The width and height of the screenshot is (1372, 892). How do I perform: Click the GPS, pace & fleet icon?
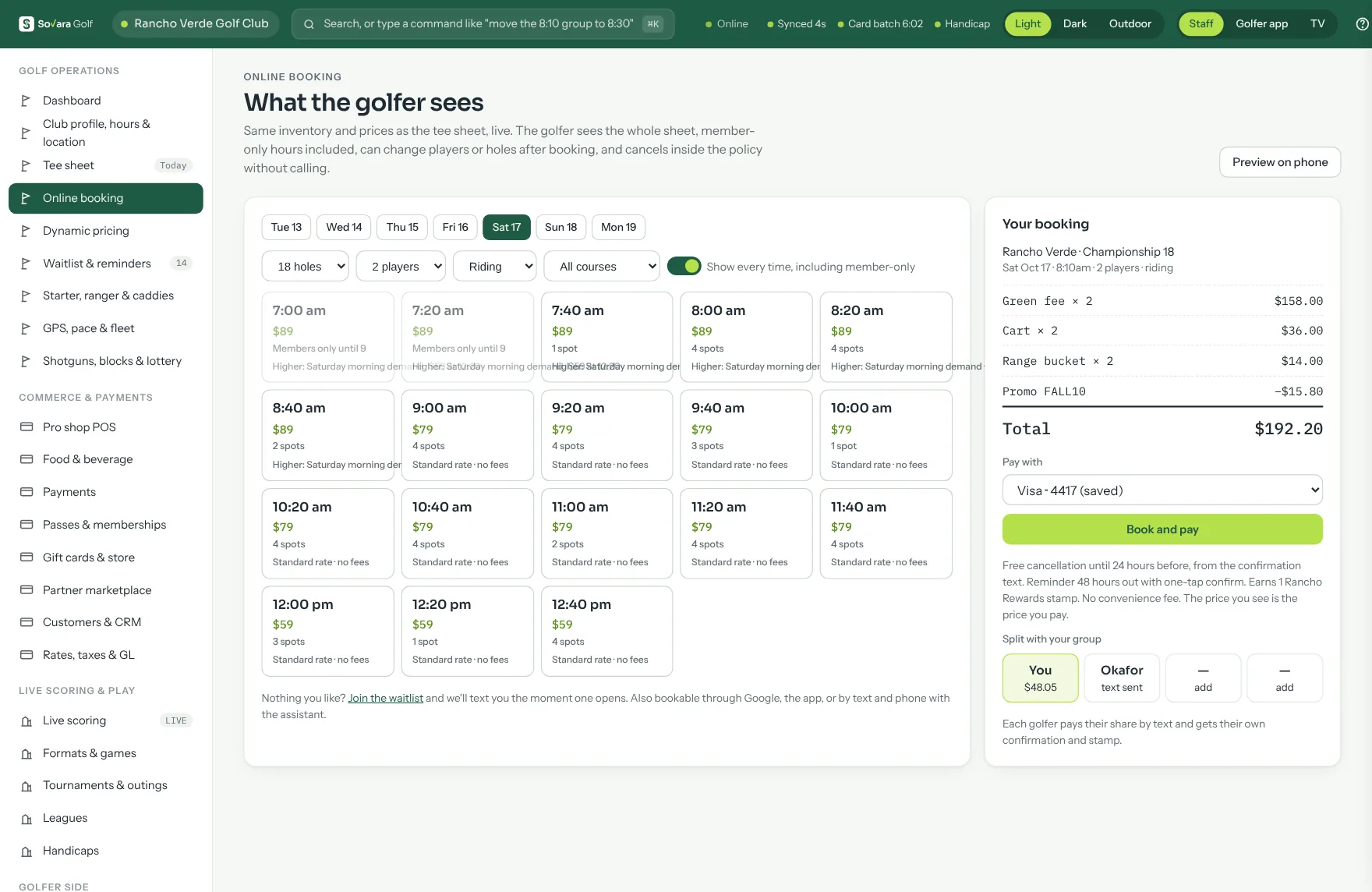coord(26,328)
